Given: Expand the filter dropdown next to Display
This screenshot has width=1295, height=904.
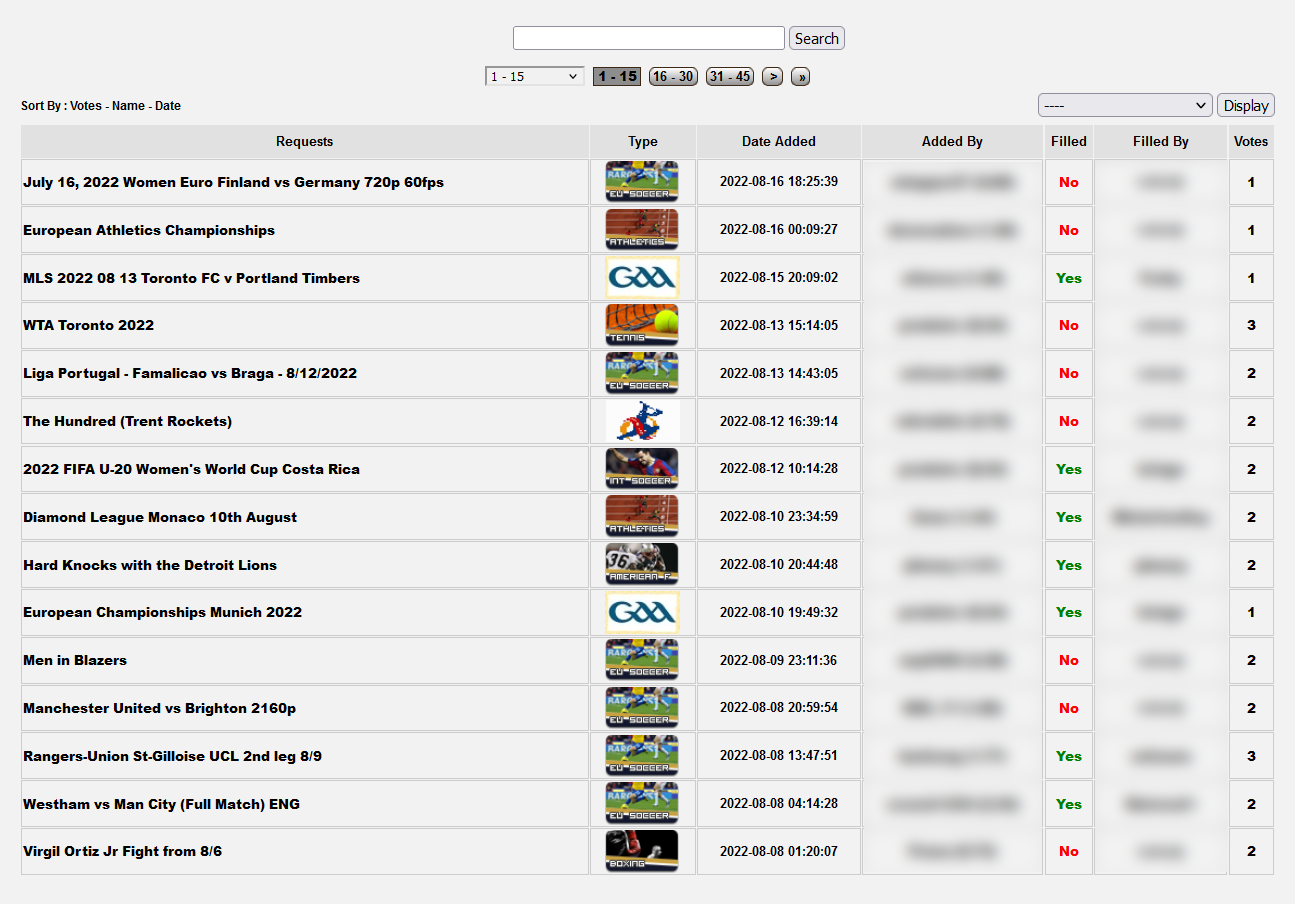Looking at the screenshot, I should pyautogui.click(x=1125, y=105).
